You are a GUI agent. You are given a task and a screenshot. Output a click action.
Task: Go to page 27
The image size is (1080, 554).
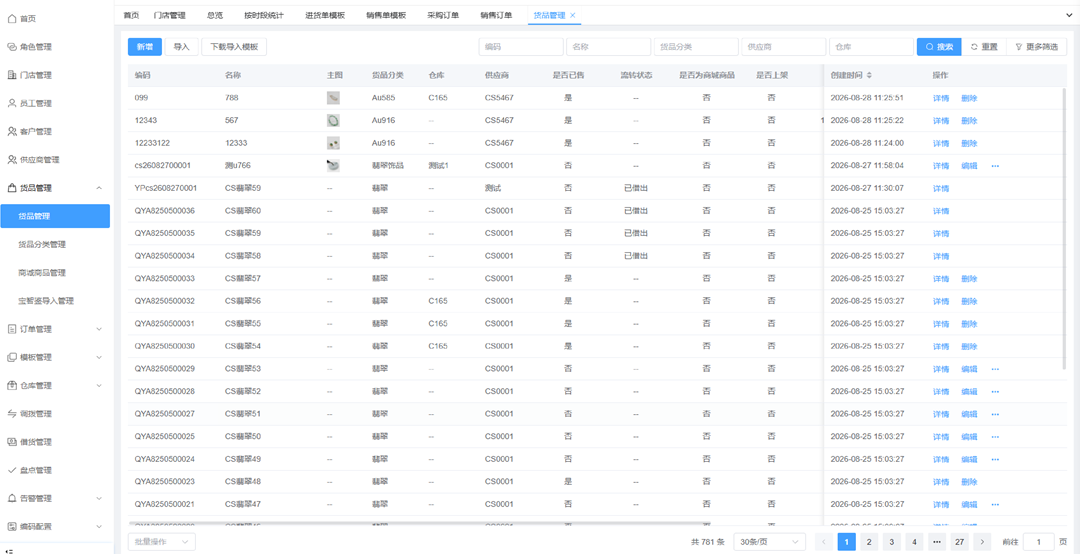pos(959,542)
